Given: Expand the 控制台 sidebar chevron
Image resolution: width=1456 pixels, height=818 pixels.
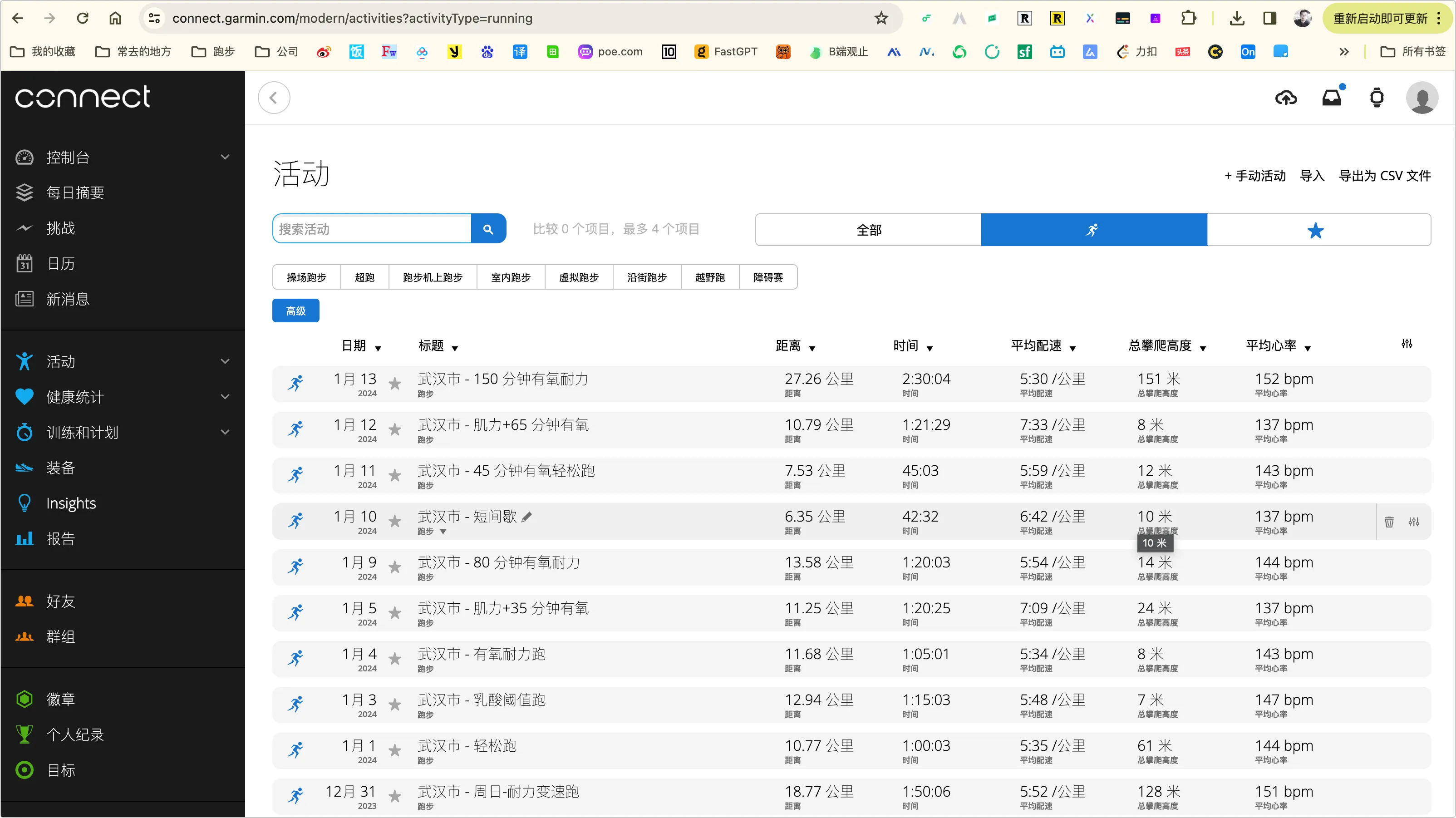Looking at the screenshot, I should 225,157.
